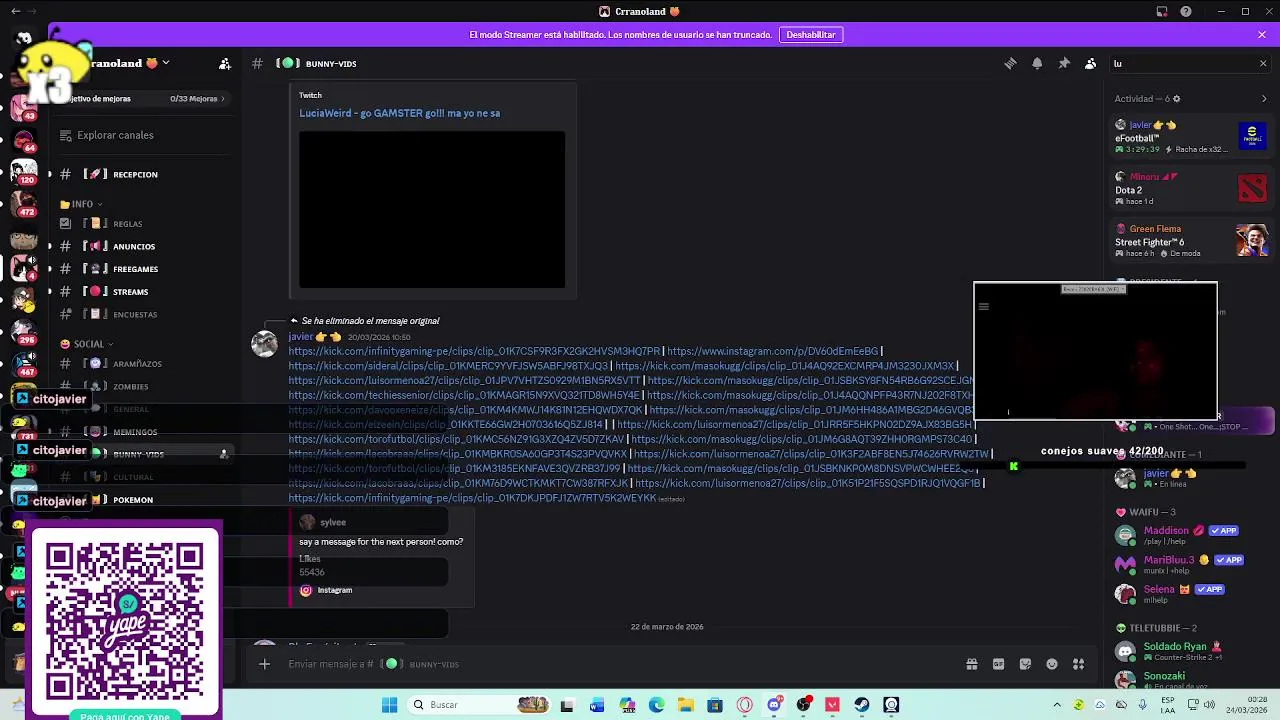Open the instagram.com/p/DV60dEmEeBG link
This screenshot has height=720, width=1280.
[772, 352]
